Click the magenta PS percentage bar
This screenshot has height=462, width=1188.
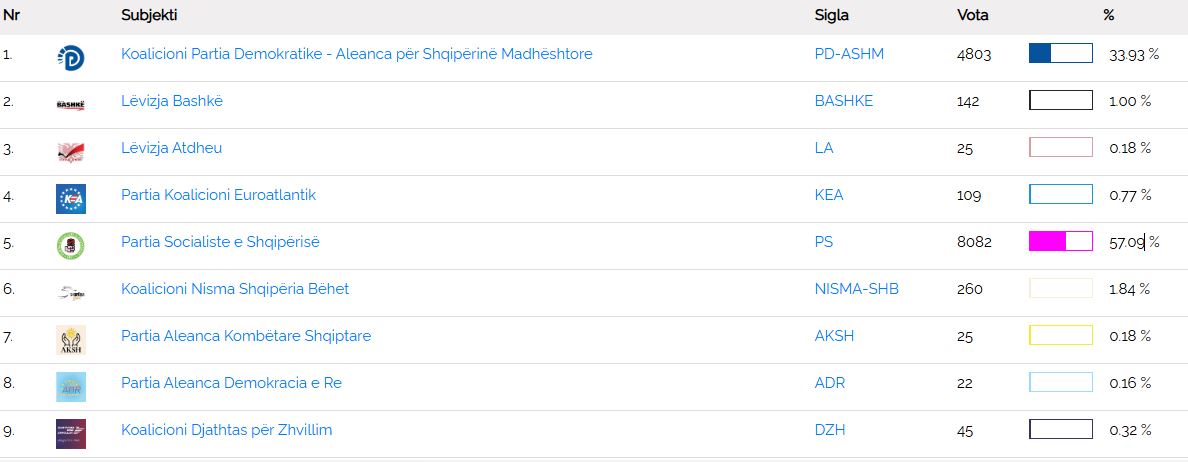(x=1060, y=241)
